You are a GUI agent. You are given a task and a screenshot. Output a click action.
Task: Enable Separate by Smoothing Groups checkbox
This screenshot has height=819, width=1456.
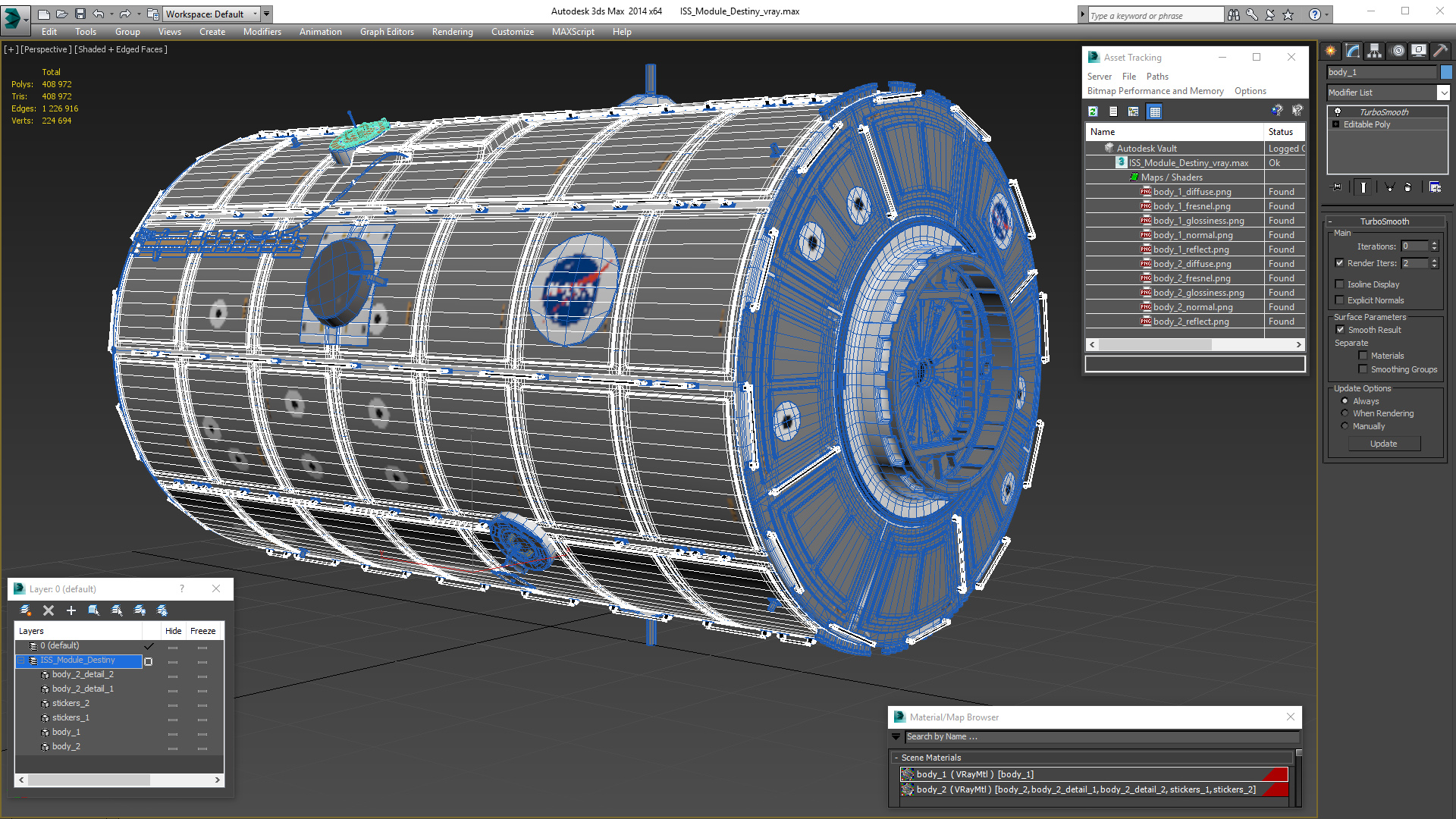coord(1363,369)
